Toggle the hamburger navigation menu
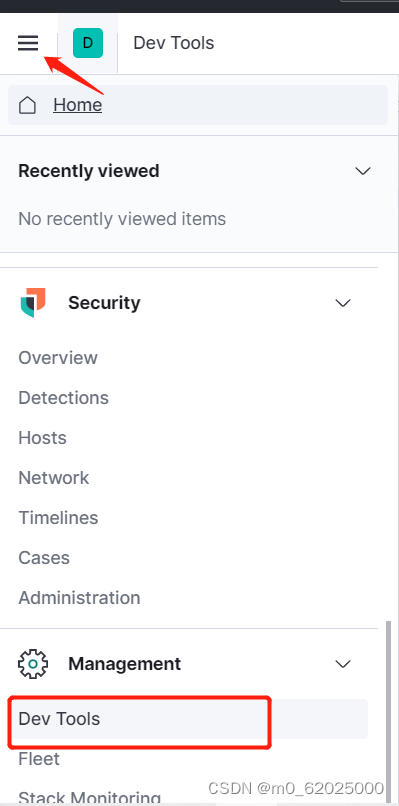 28,43
